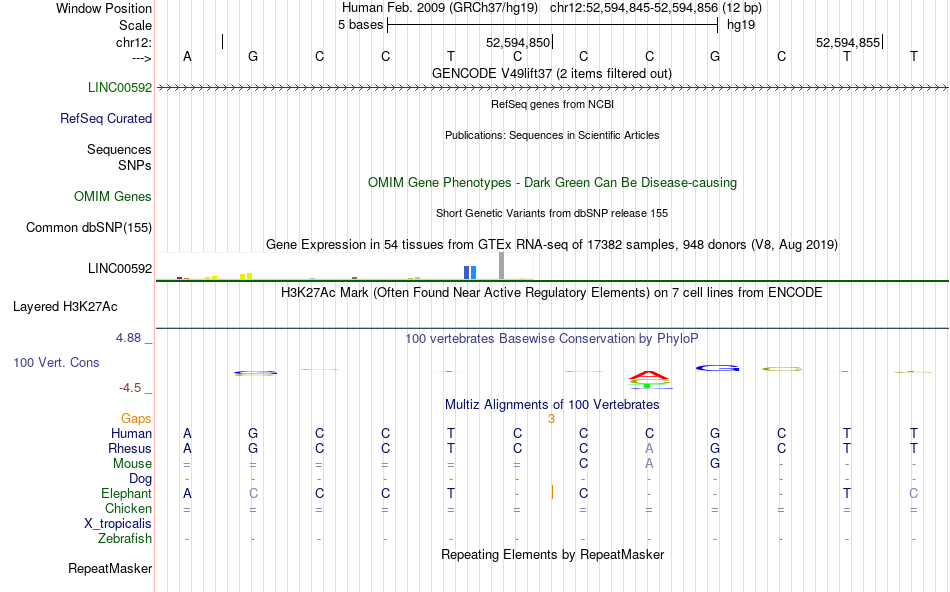Select the Human species label

pyautogui.click(x=131, y=433)
